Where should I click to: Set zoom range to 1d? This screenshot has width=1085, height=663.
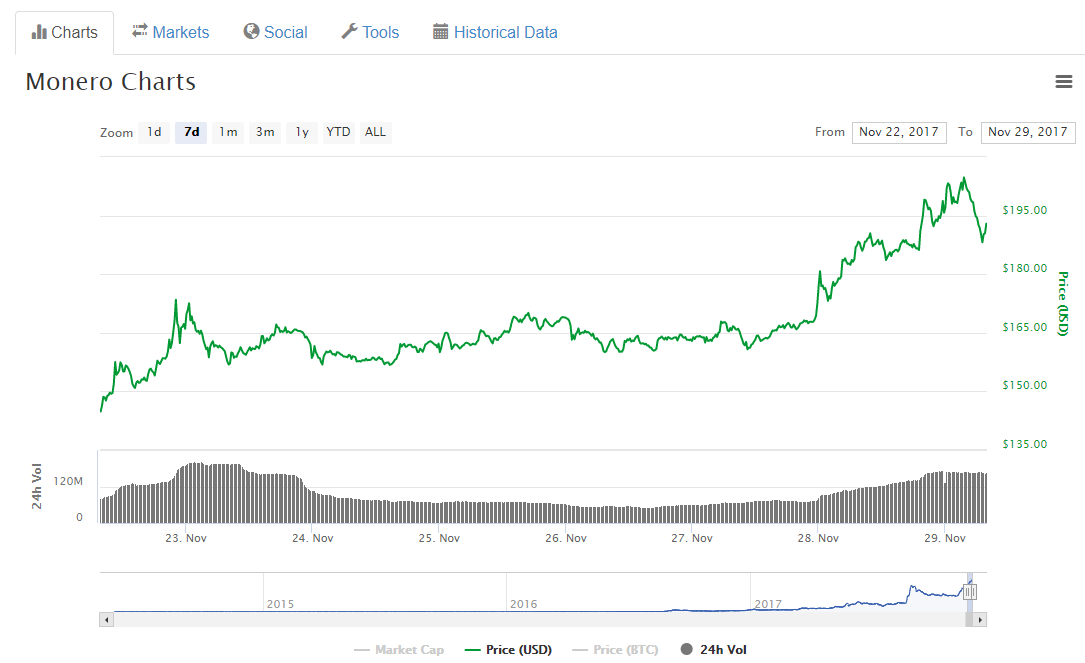(154, 132)
